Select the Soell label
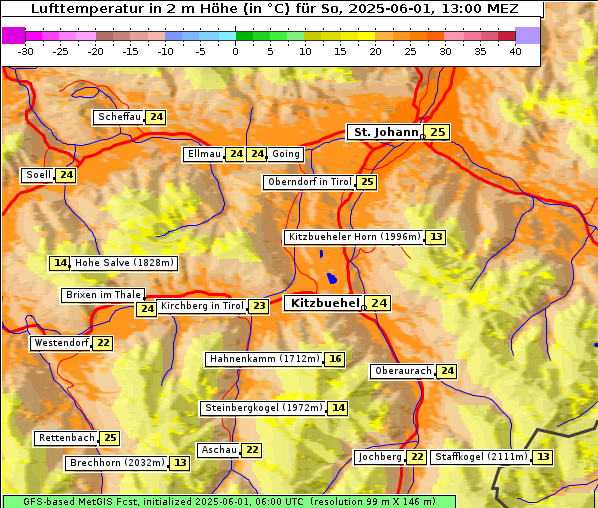Image resolution: width=598 pixels, height=508 pixels. [37, 175]
